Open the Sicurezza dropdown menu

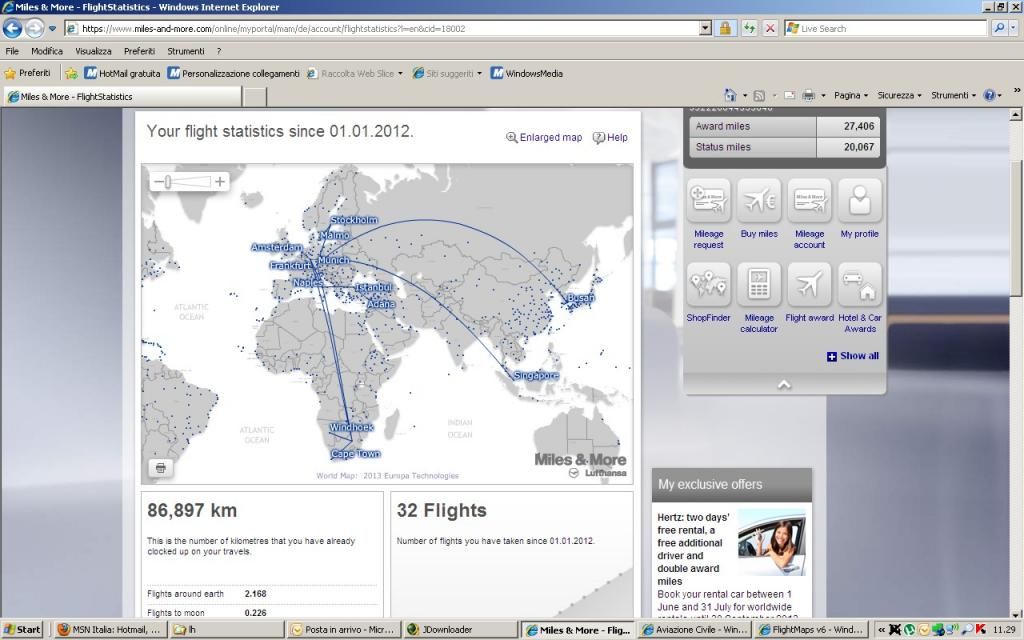(899, 95)
